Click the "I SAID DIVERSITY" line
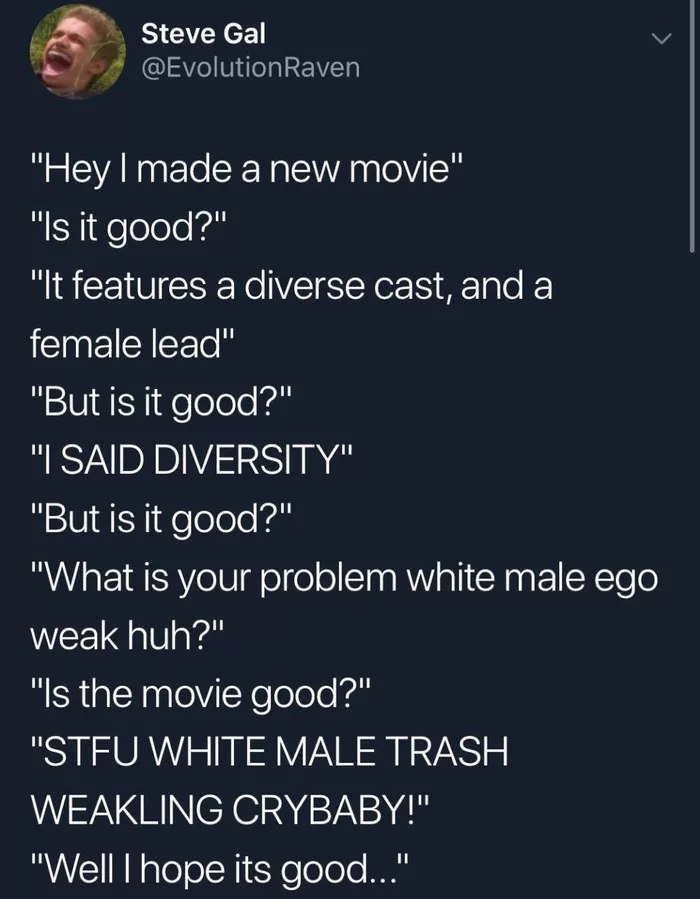Screen dimensions: 700x899 pos(189,462)
